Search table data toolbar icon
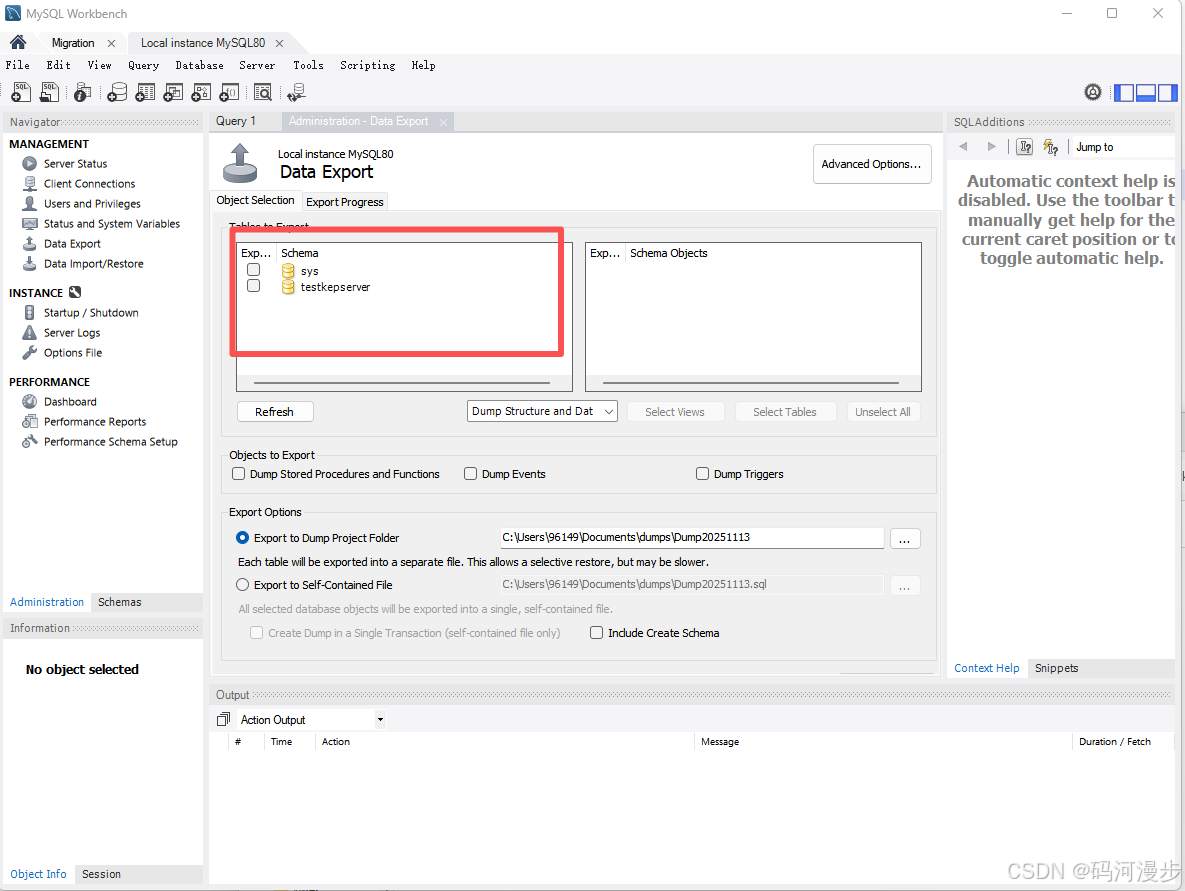 pyautogui.click(x=262, y=92)
